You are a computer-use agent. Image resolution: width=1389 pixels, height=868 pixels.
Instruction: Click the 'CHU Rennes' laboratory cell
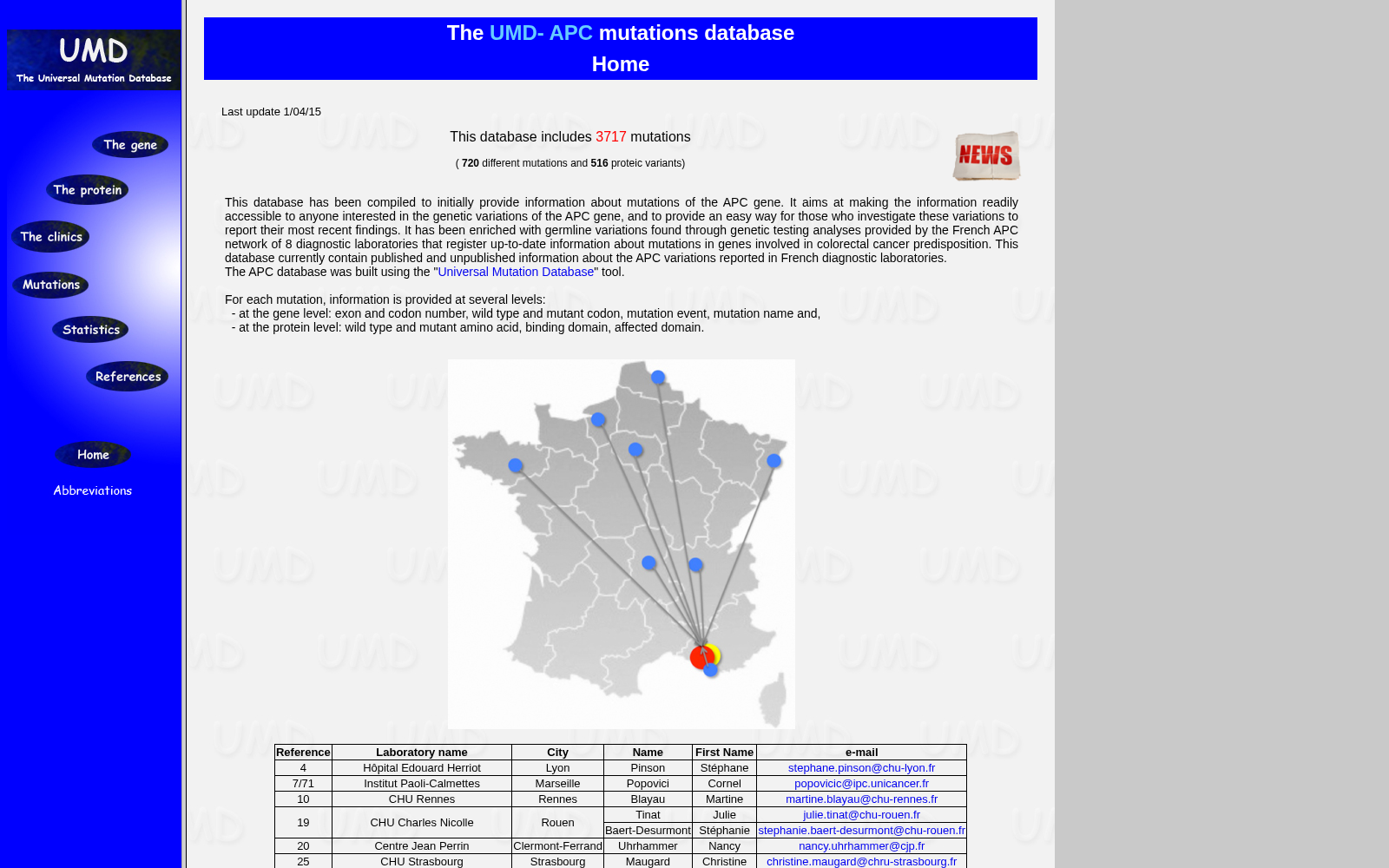click(422, 799)
